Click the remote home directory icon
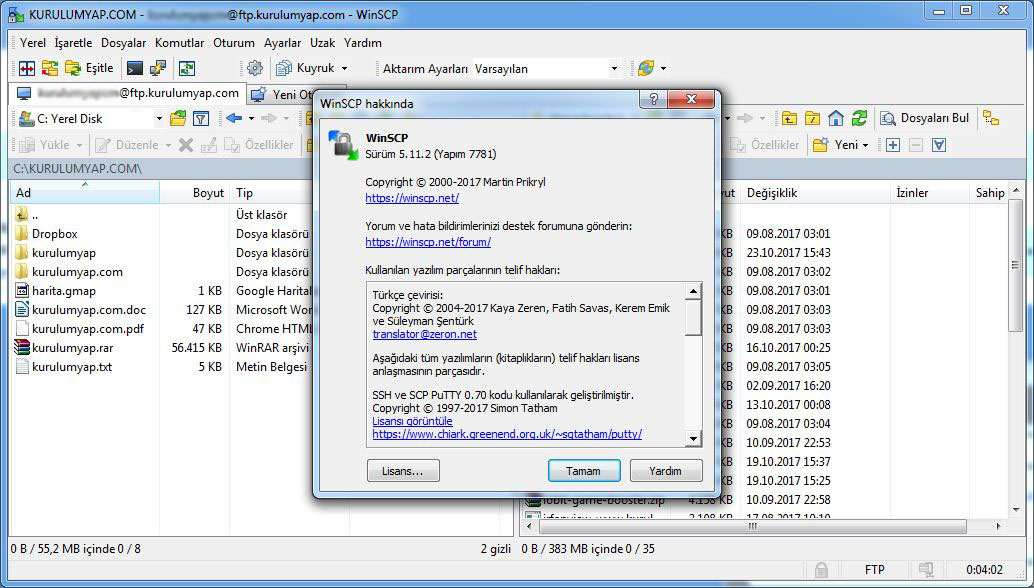The image size is (1034, 588). [836, 118]
